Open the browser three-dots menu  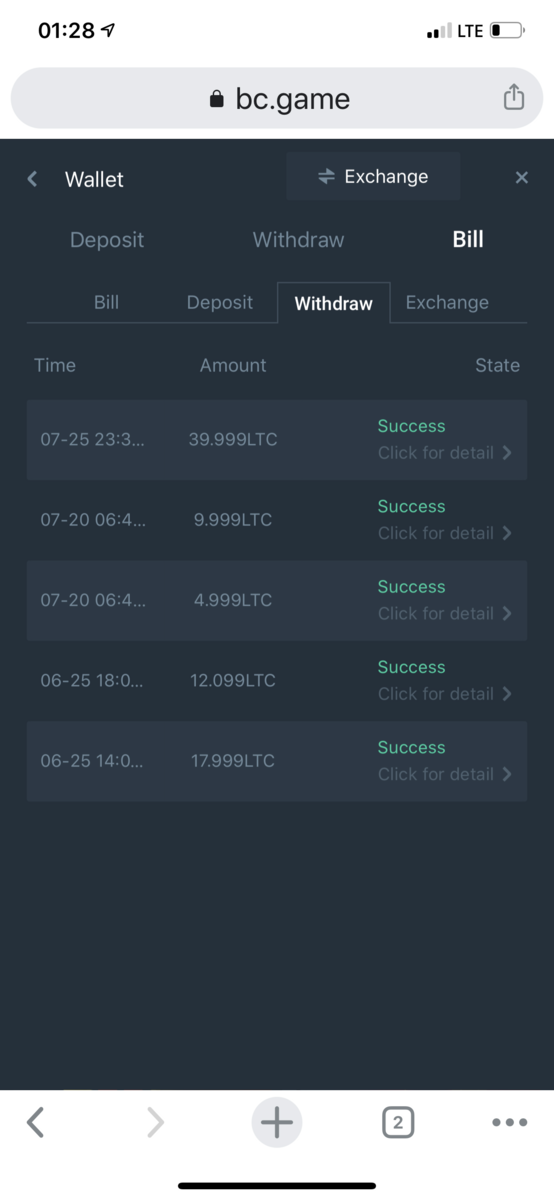pos(509,1123)
